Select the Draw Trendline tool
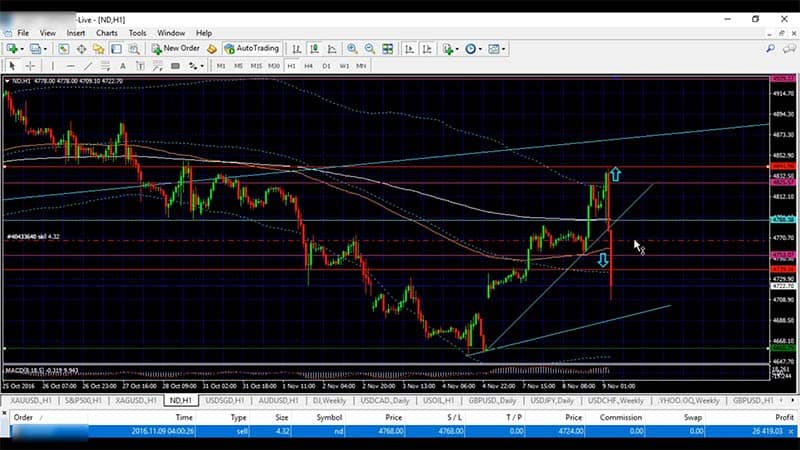 85,65
